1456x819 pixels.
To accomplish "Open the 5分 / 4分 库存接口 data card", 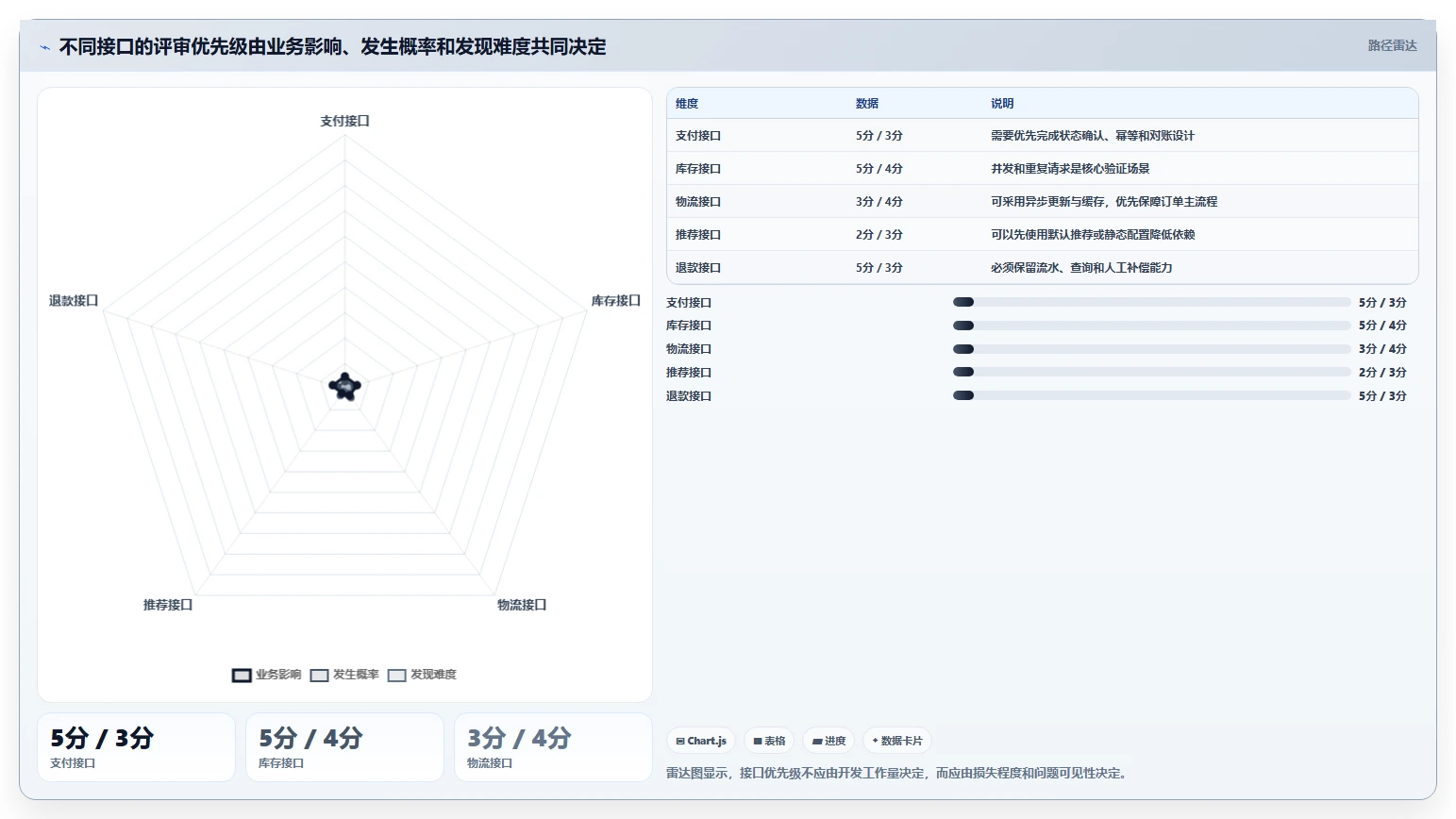I will [x=344, y=747].
